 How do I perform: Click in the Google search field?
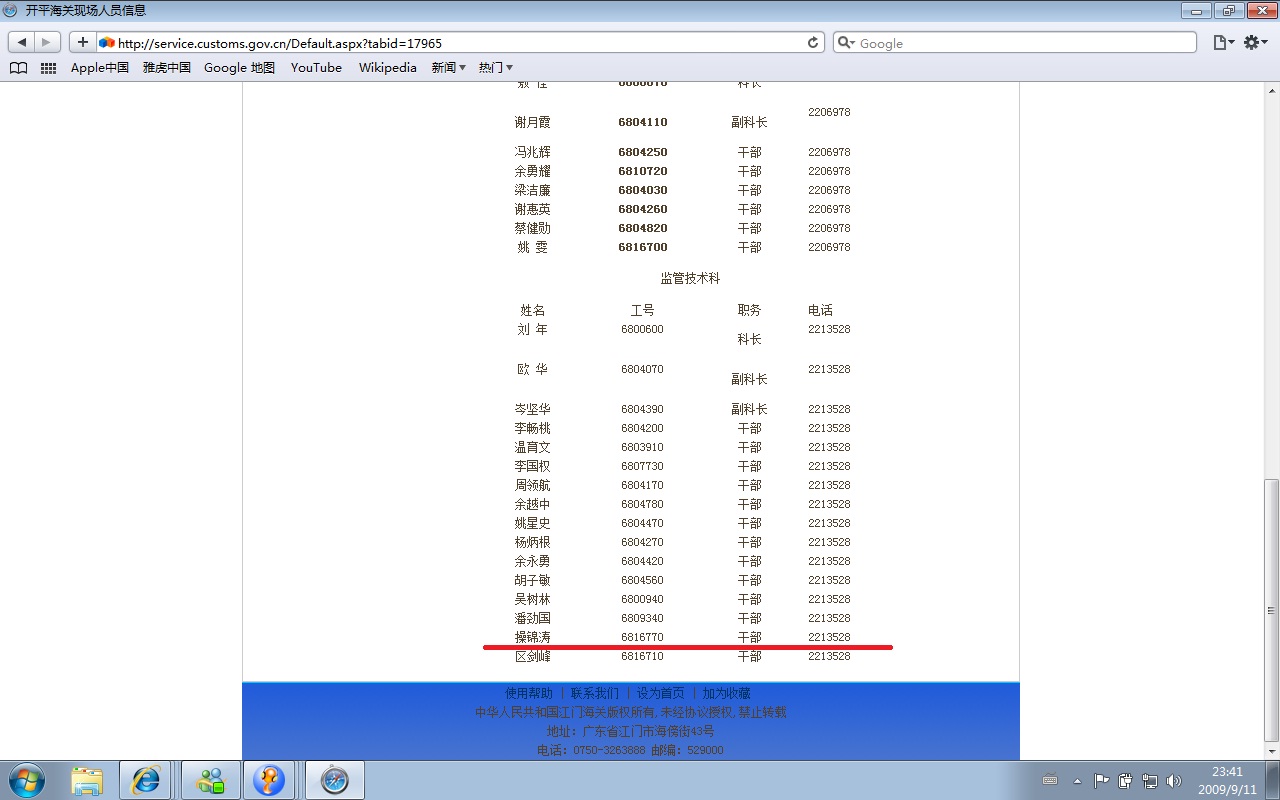pos(1020,43)
